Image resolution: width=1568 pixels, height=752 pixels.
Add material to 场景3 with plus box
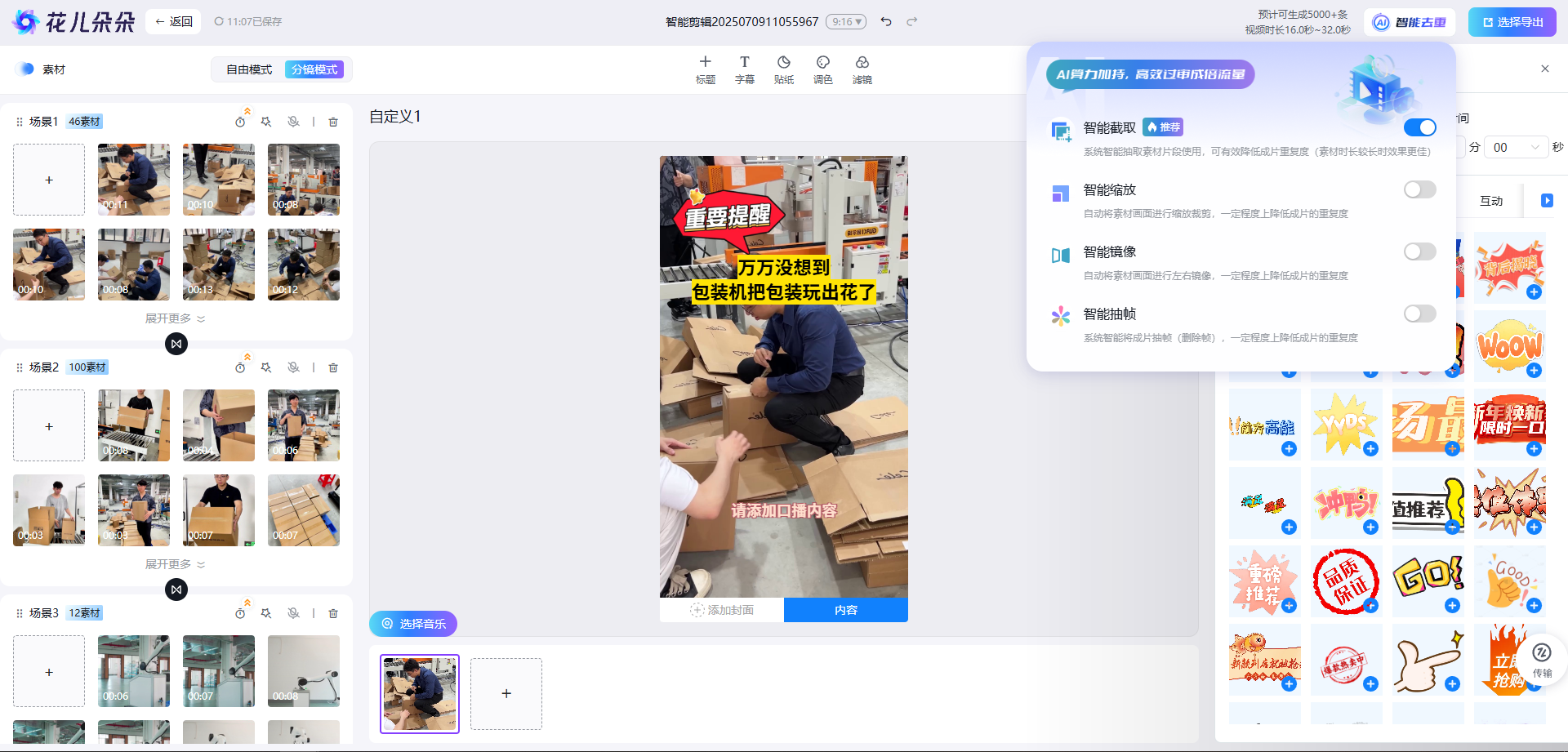click(49, 672)
